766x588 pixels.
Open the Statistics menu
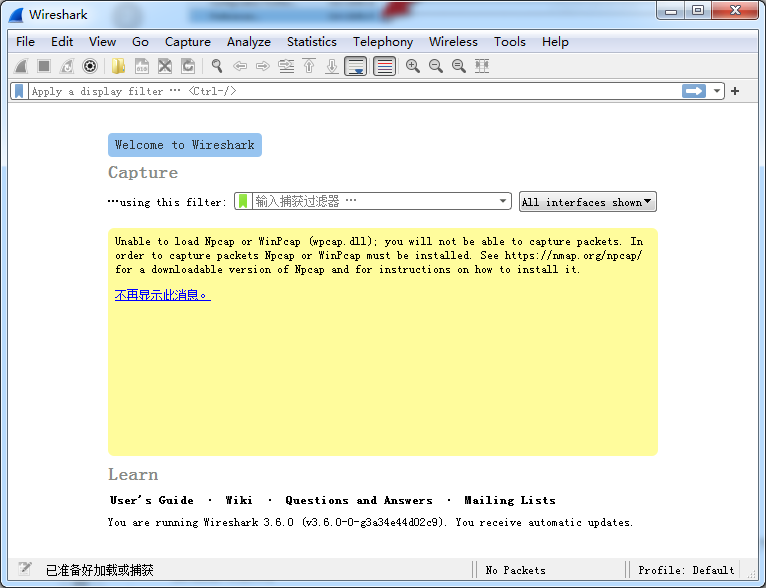pos(311,42)
